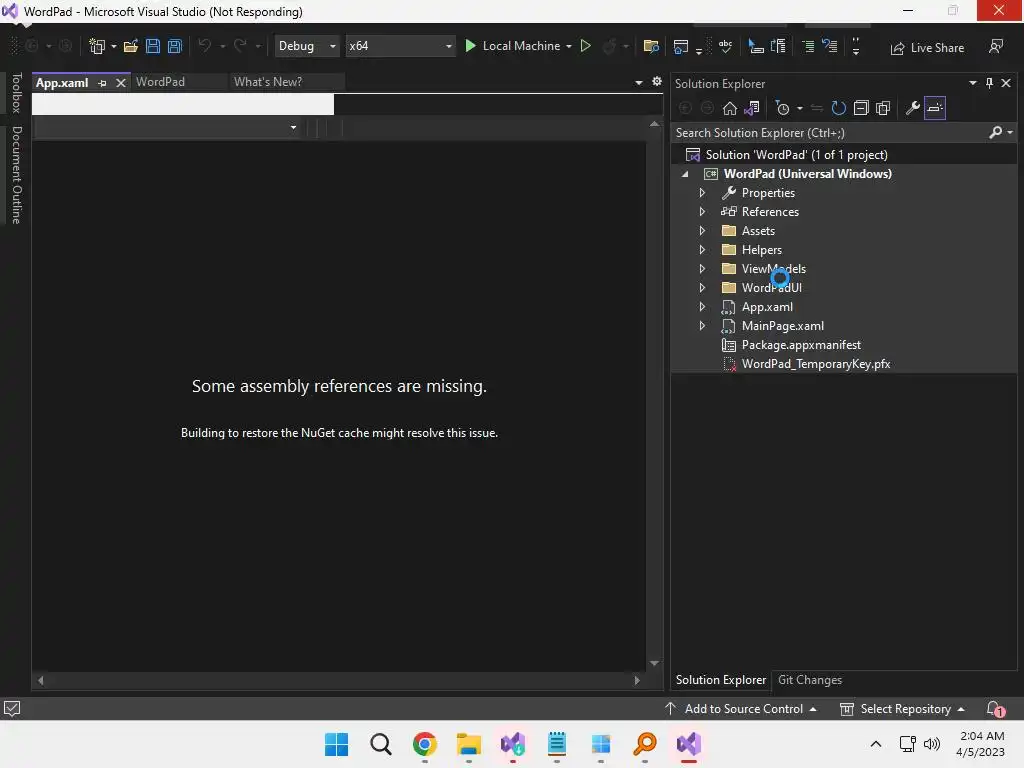Viewport: 1024px width, 768px height.
Task: Collapse the WordPad (Universal Windows) project
Action: (685, 174)
